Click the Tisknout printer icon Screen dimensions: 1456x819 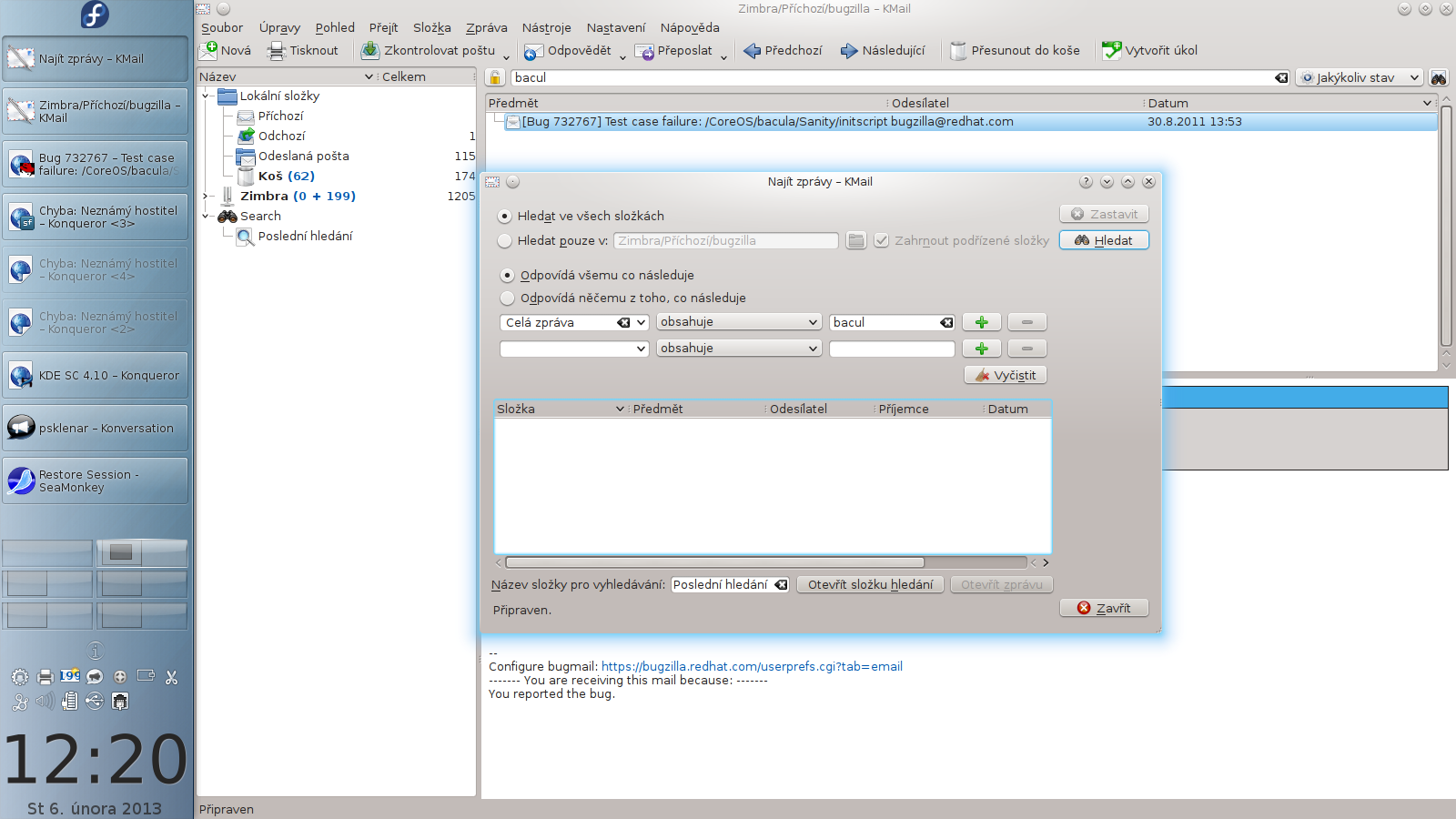(277, 51)
